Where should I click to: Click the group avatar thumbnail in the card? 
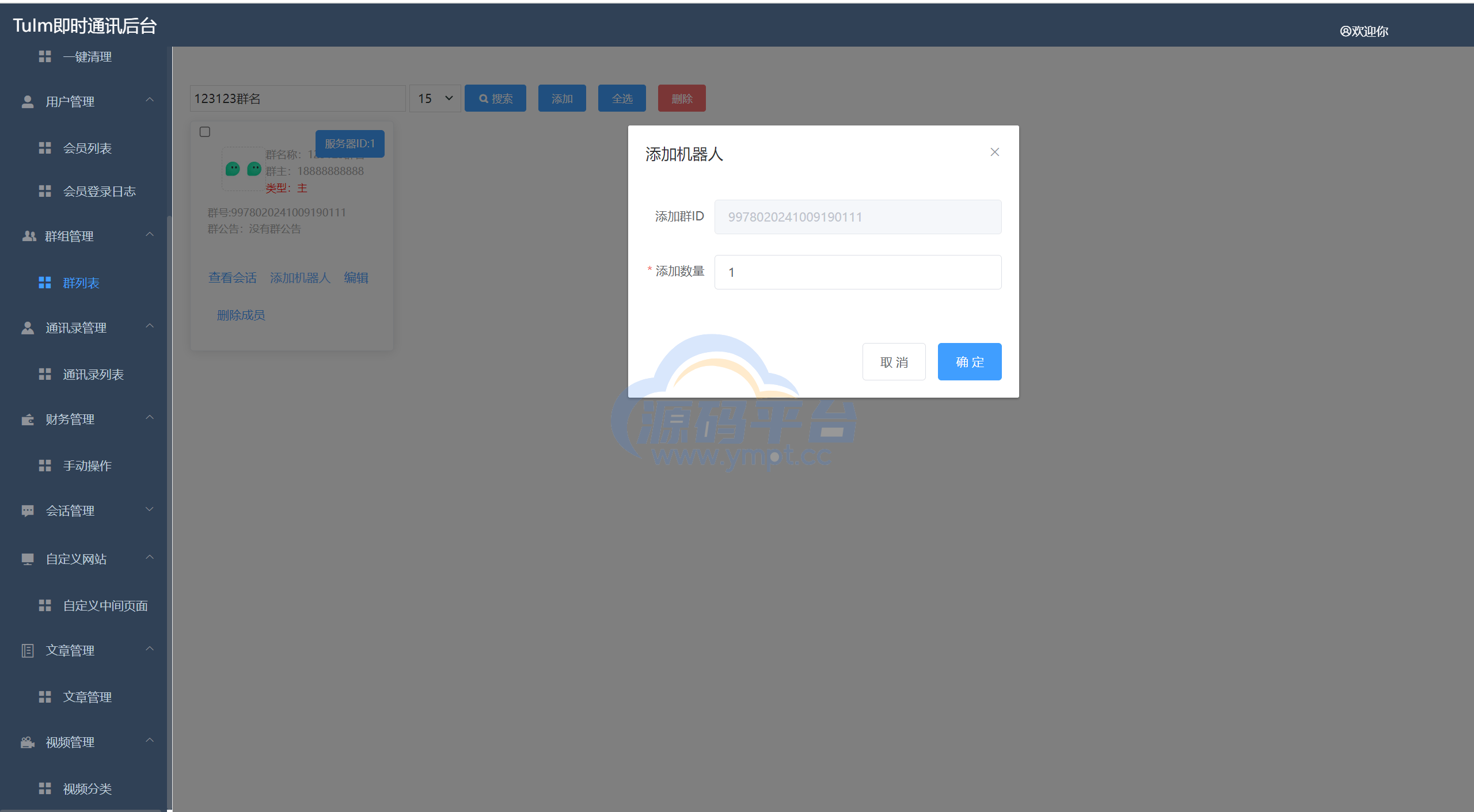pos(243,169)
